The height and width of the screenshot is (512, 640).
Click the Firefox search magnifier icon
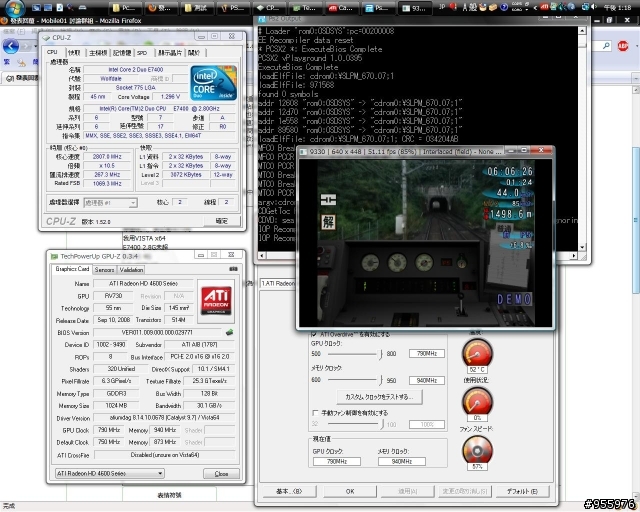point(607,46)
